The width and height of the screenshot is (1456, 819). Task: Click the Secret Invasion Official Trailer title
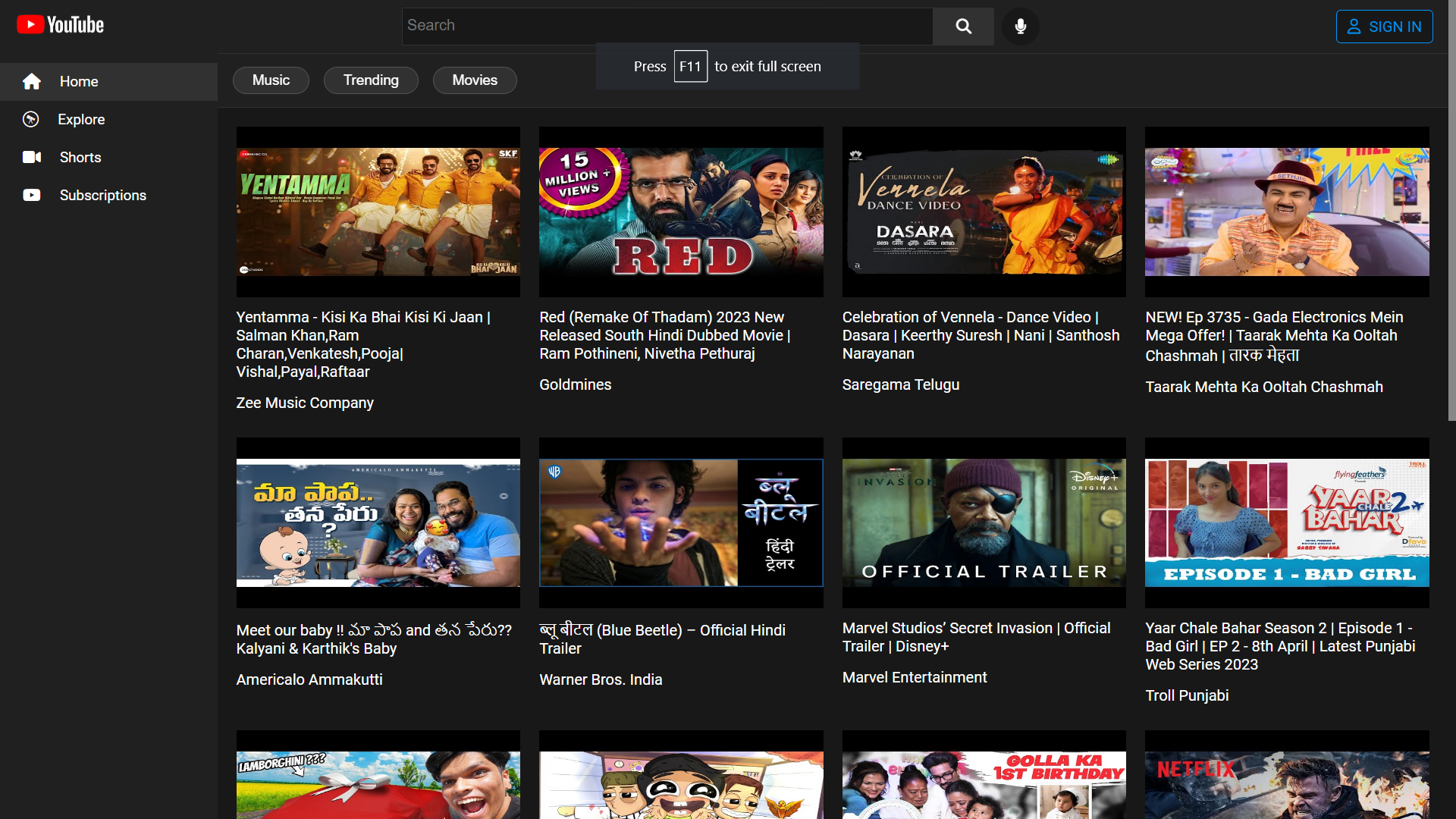click(x=976, y=637)
